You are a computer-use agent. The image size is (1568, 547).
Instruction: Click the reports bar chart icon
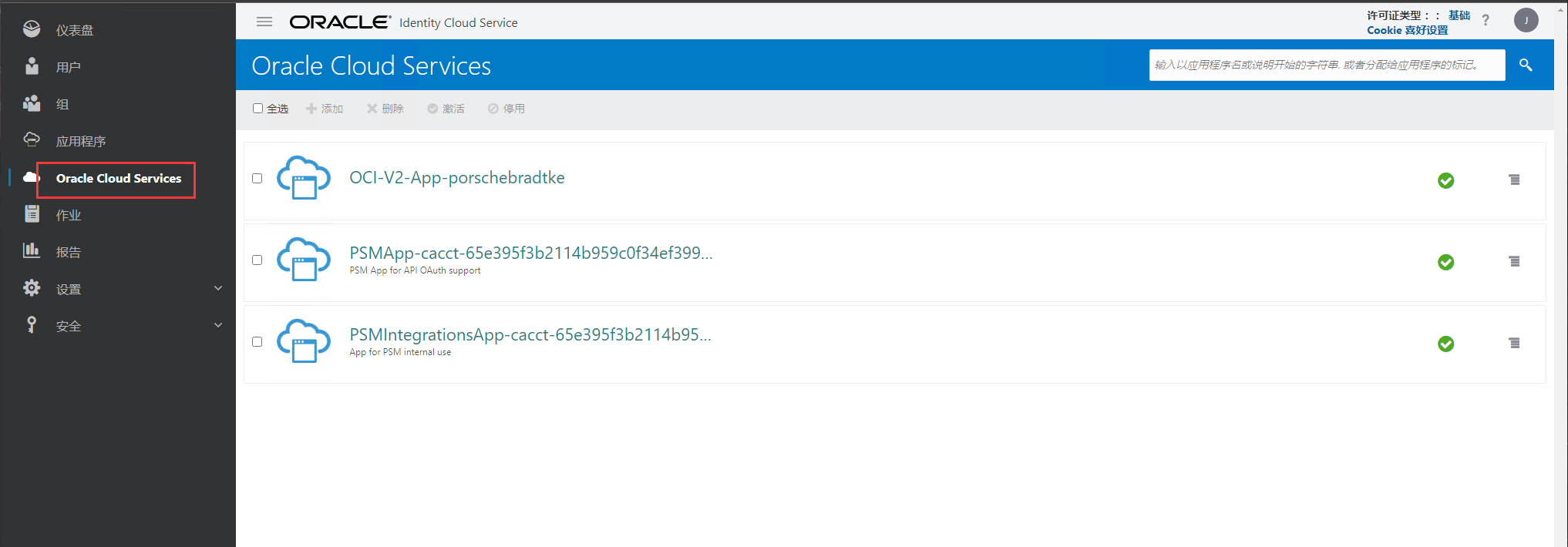point(32,250)
